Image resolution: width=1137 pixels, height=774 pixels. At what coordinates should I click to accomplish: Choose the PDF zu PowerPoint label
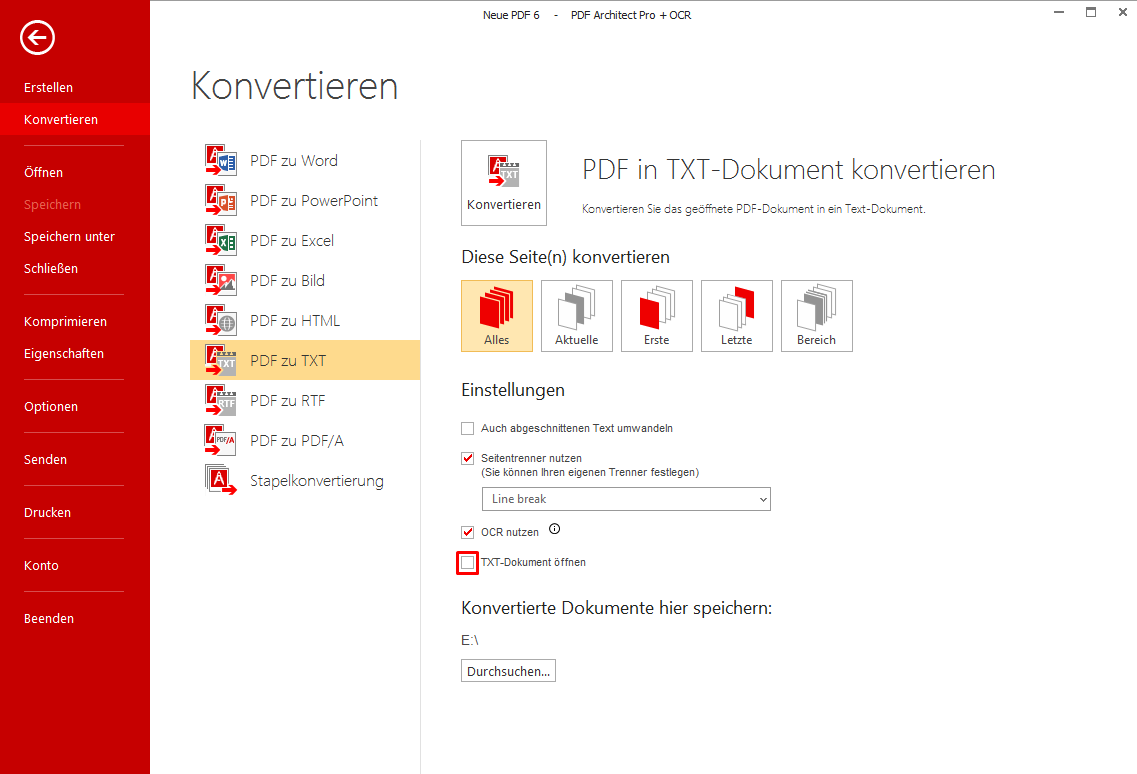(x=314, y=200)
